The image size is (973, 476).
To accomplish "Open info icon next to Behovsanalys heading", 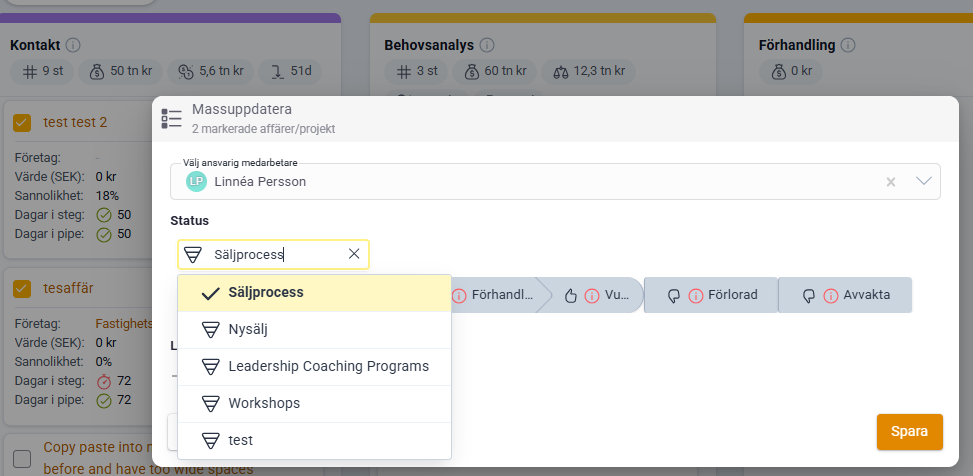I will [x=487, y=45].
